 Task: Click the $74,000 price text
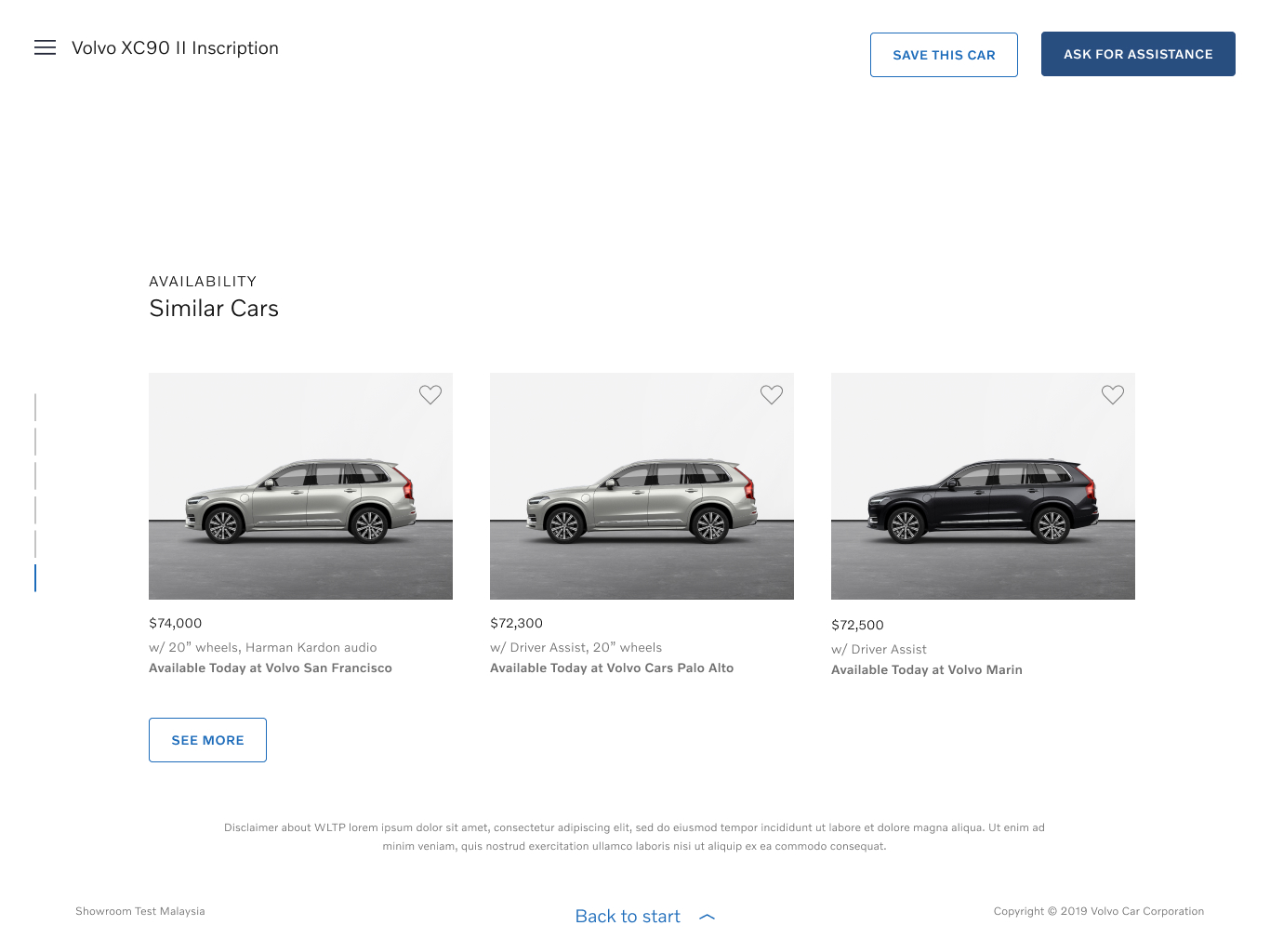point(176,623)
